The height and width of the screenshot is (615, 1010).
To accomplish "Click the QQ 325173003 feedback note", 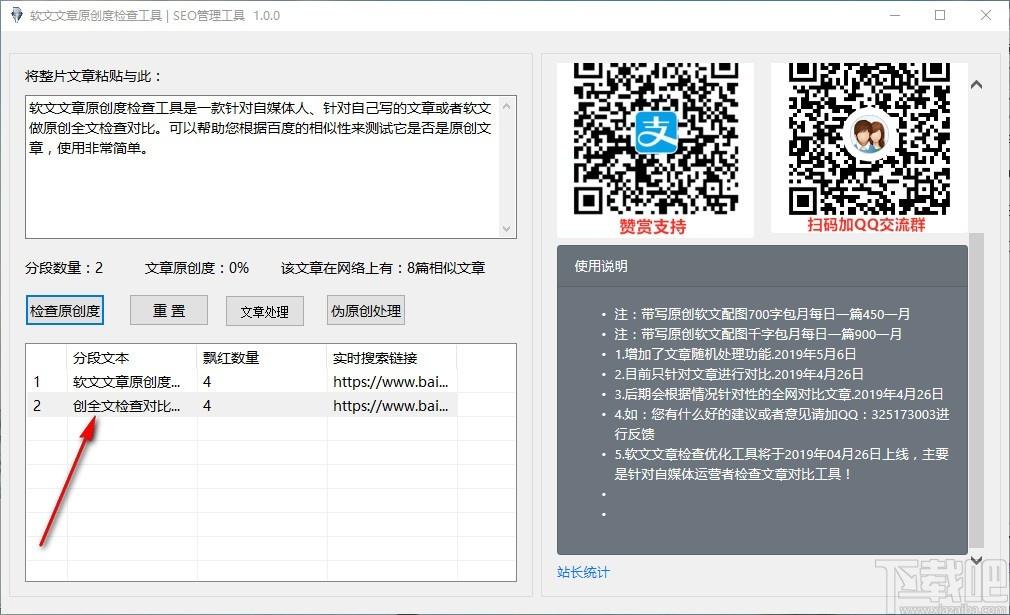I will [x=781, y=424].
